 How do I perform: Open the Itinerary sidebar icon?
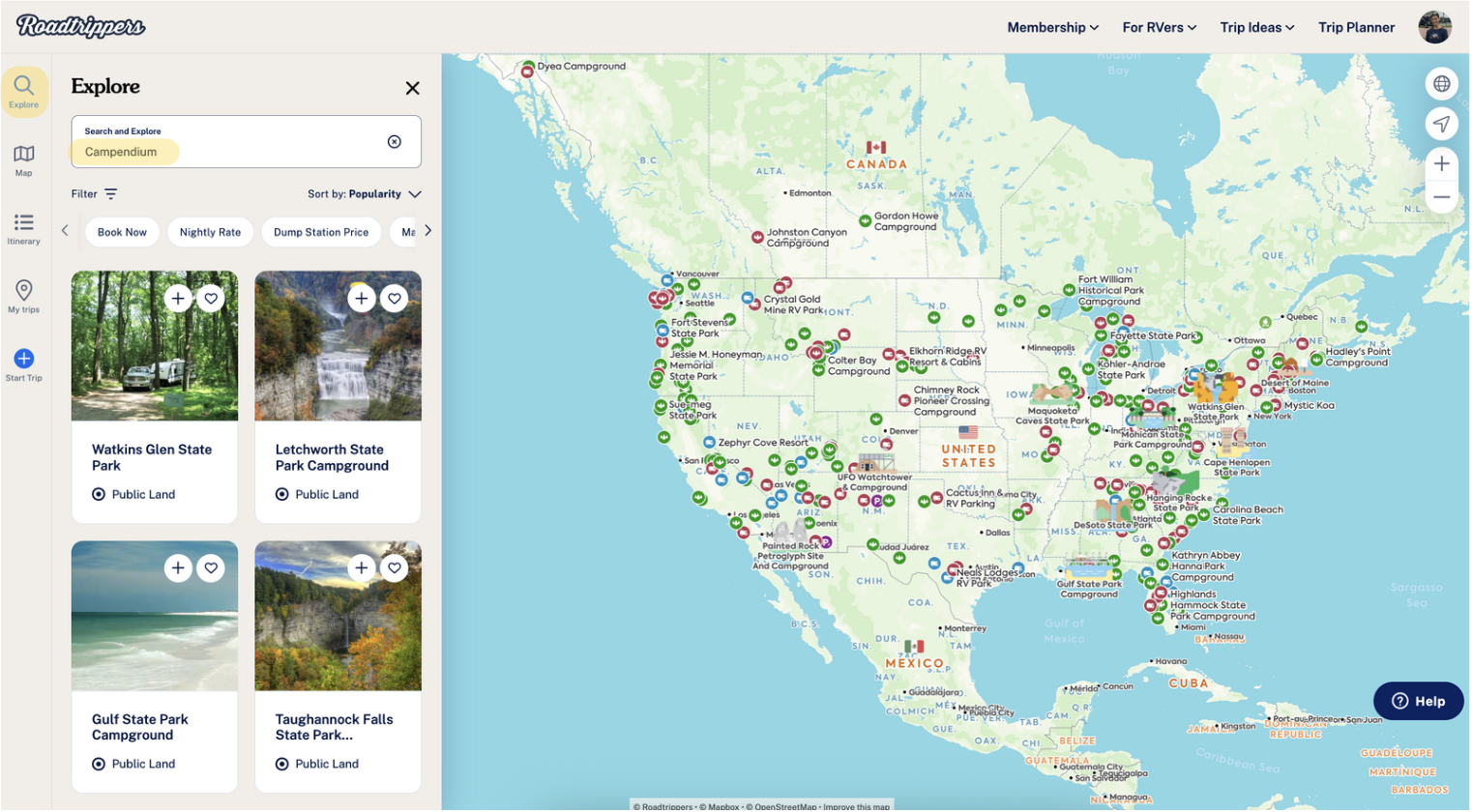tap(24, 229)
